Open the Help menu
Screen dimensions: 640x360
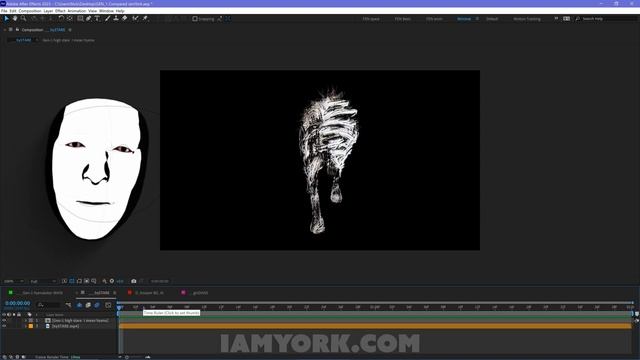(120, 11)
